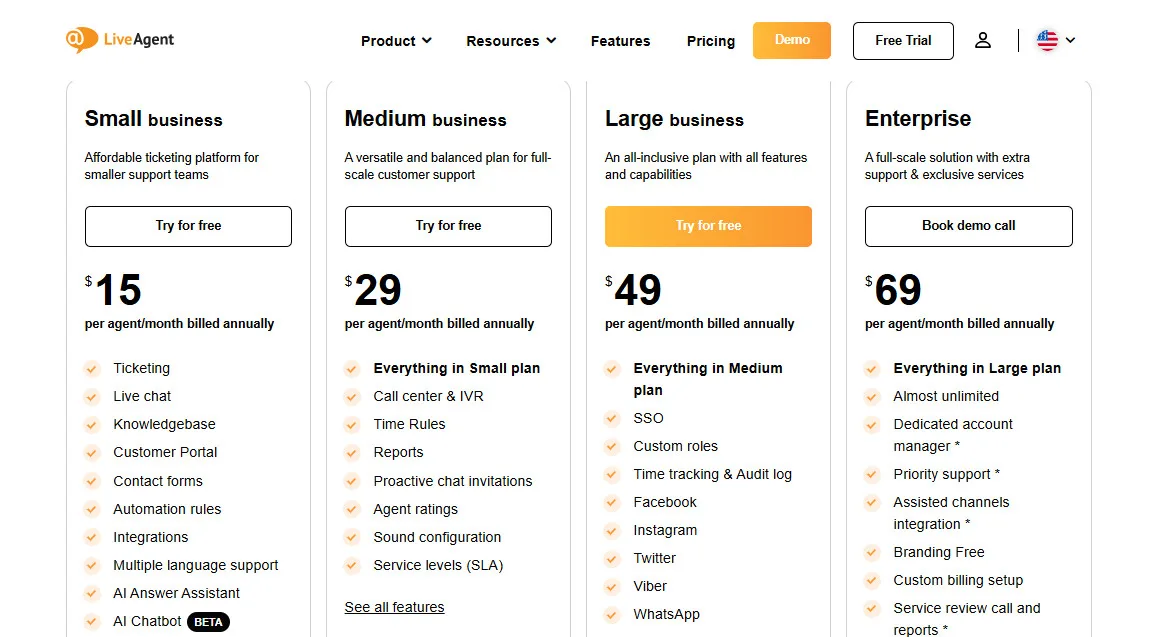Click the checkmark next to Priority support
Image resolution: width=1153 pixels, height=637 pixels.
[871, 474]
